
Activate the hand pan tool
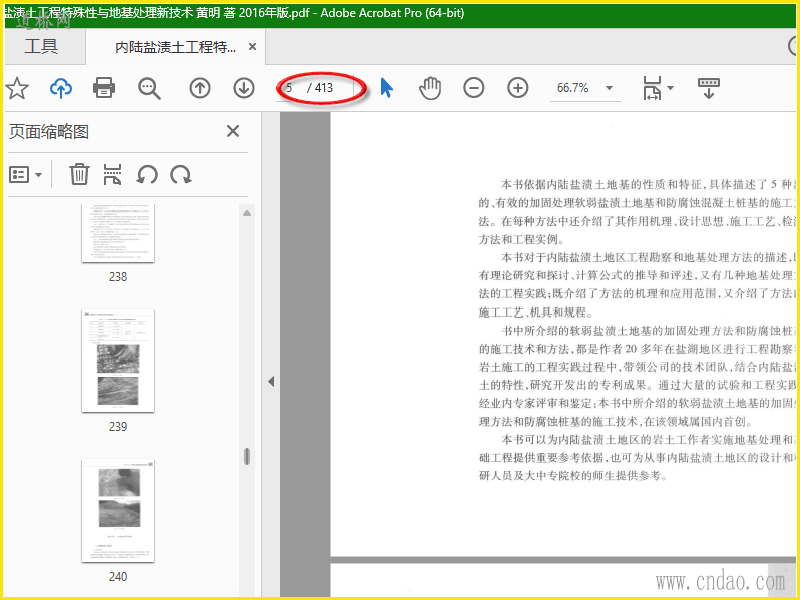pos(430,88)
